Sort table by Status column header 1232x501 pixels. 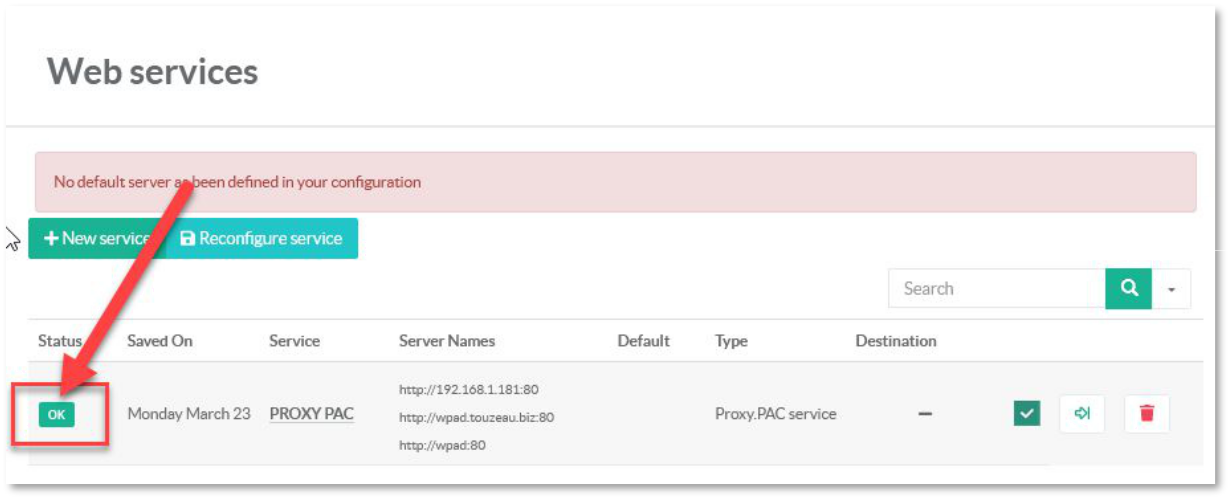(59, 341)
